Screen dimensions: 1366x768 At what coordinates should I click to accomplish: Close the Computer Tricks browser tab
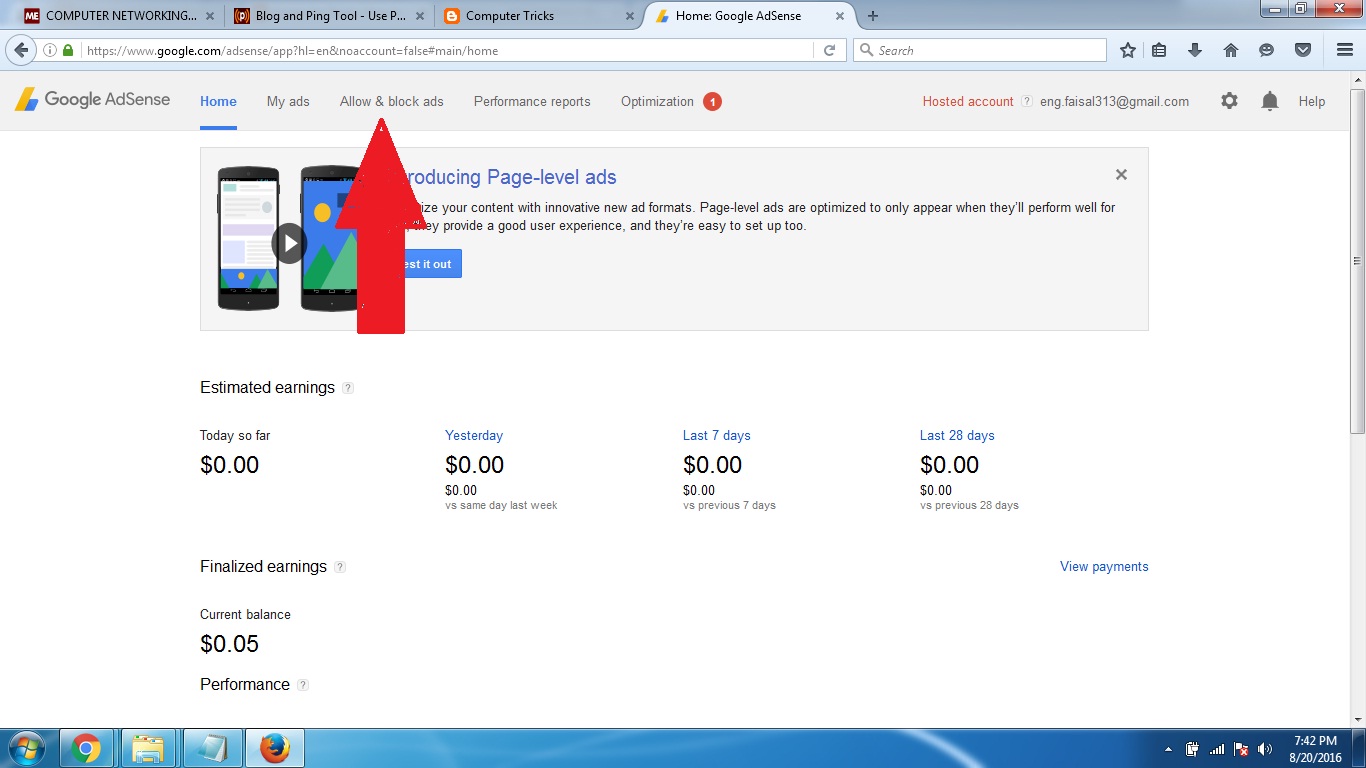(x=629, y=16)
